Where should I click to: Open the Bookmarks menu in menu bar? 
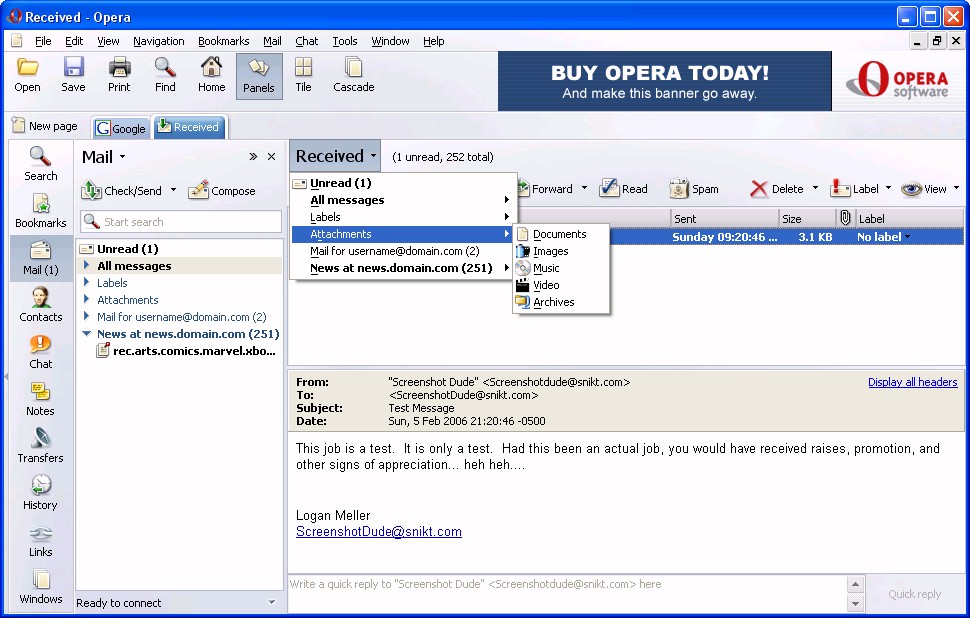[x=223, y=41]
